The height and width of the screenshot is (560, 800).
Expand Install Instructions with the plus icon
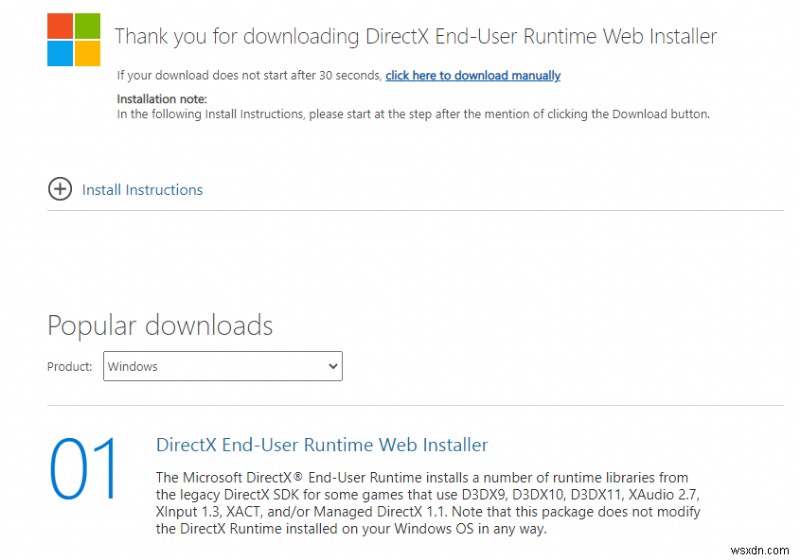(x=60, y=189)
